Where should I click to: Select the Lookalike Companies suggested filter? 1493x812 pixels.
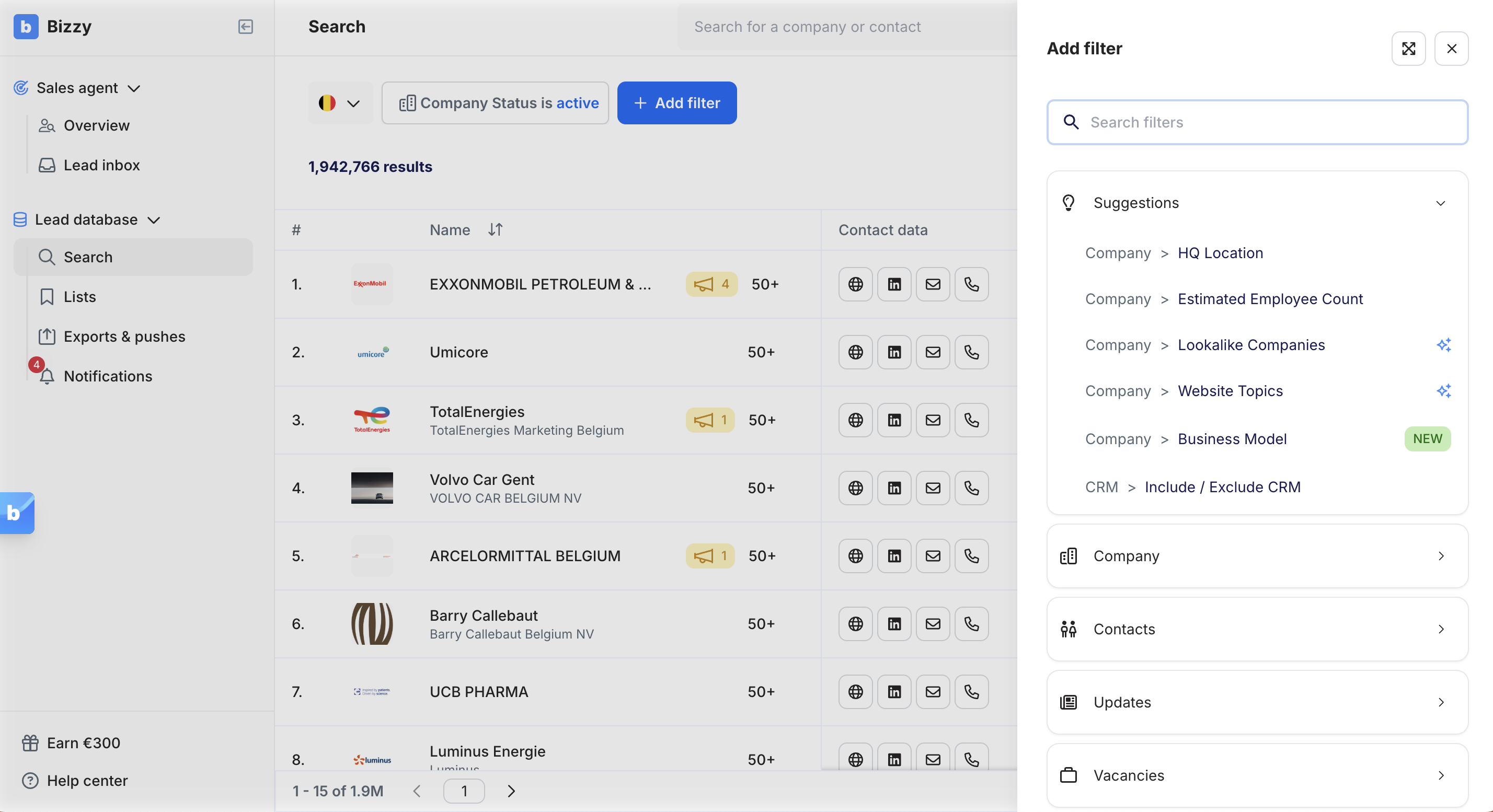coord(1251,345)
